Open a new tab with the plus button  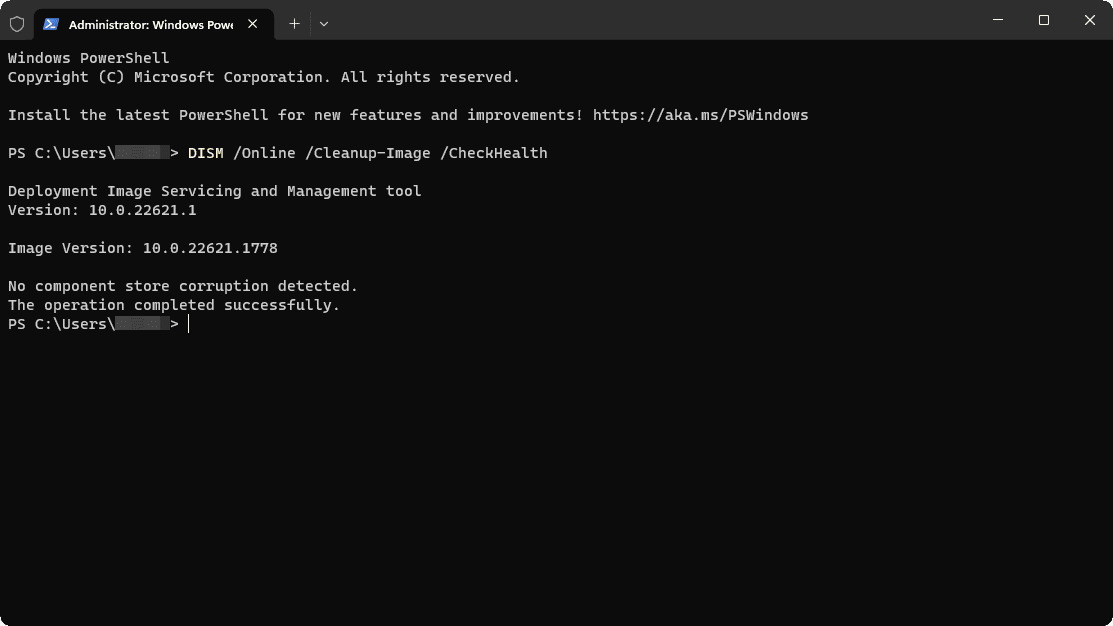tap(294, 23)
